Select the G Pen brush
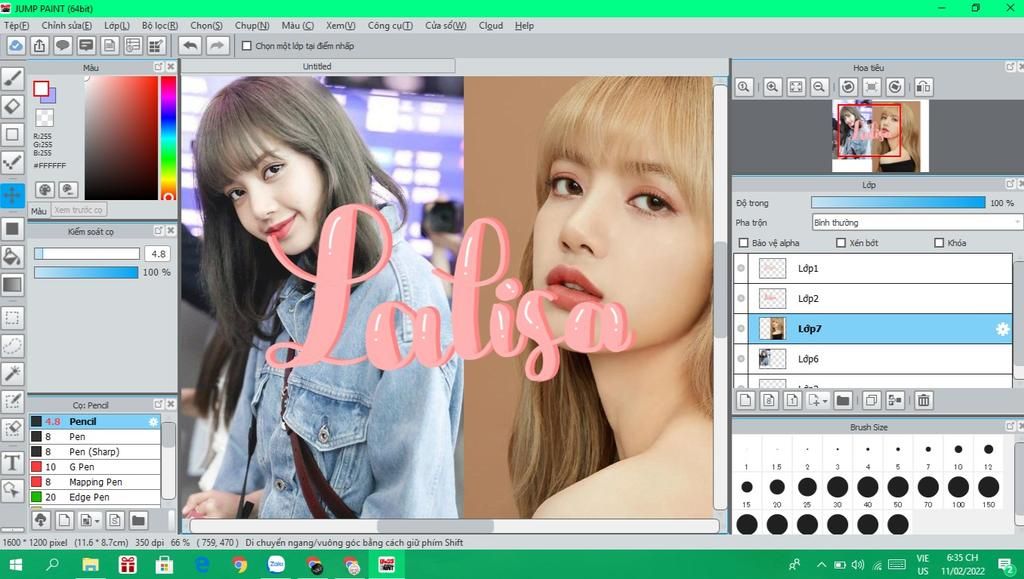The height and width of the screenshot is (579, 1024). 95,467
